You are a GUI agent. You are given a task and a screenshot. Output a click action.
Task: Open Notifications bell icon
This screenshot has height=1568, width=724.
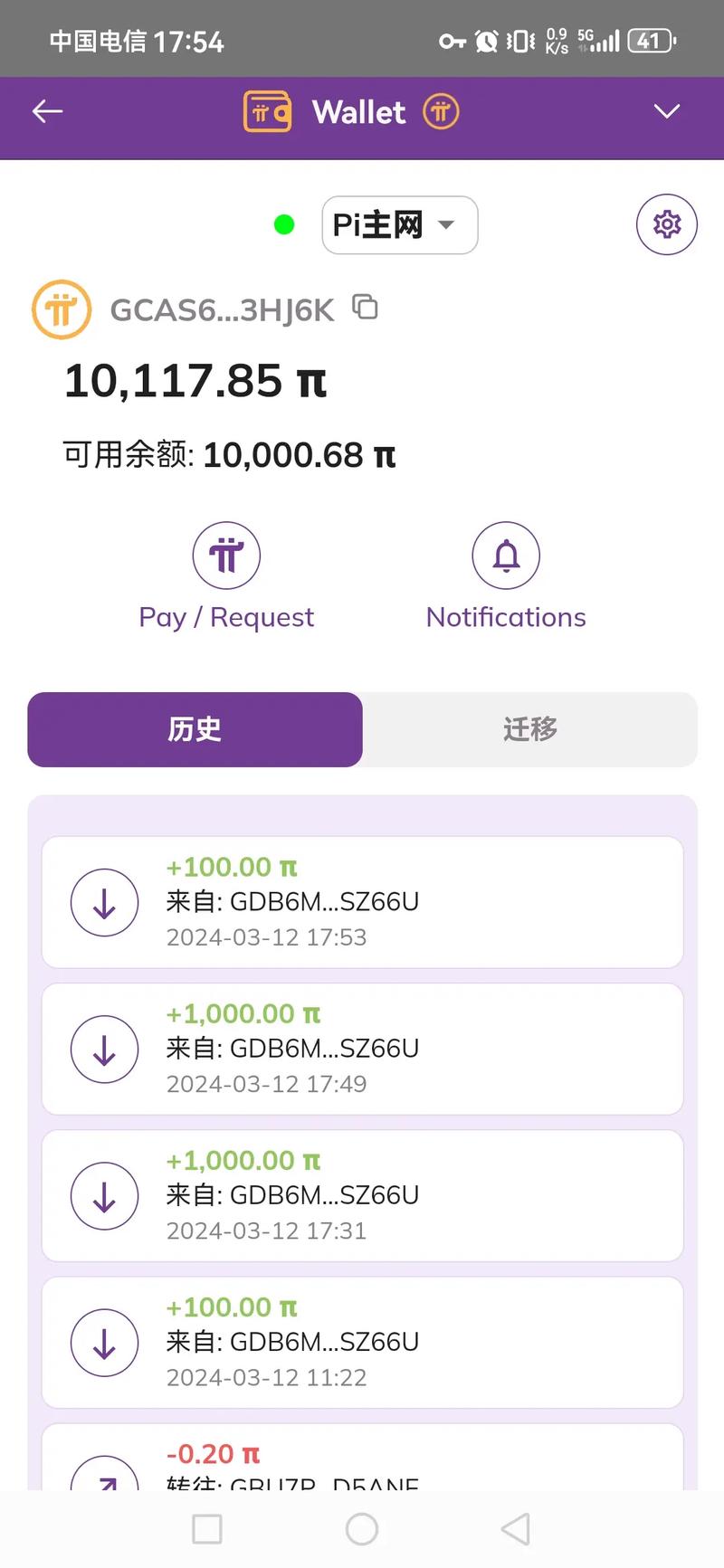(x=506, y=555)
